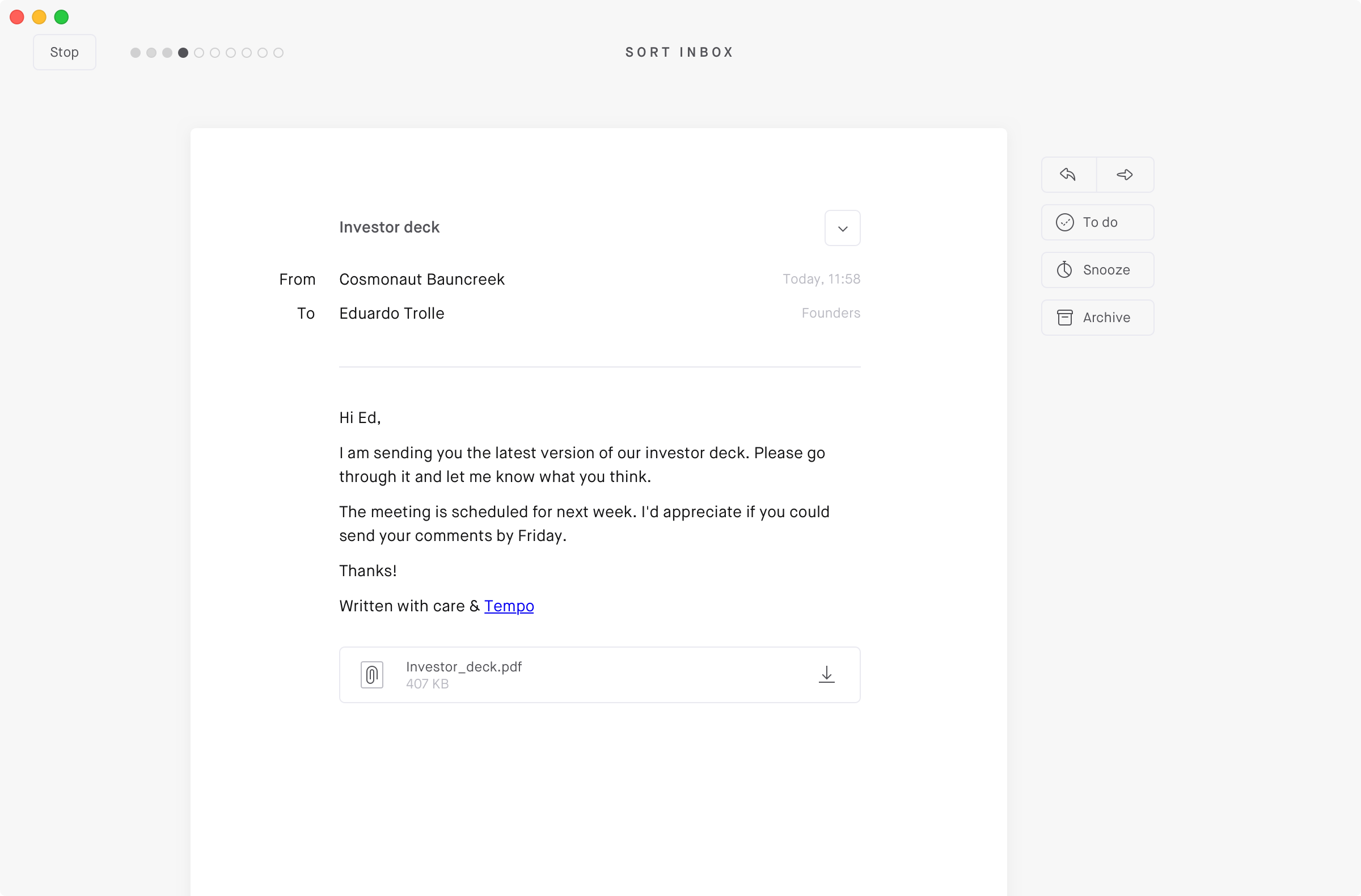Click sender name Cosmonaut Bauncreek
Screen dimensions: 1361x896
[421, 279]
